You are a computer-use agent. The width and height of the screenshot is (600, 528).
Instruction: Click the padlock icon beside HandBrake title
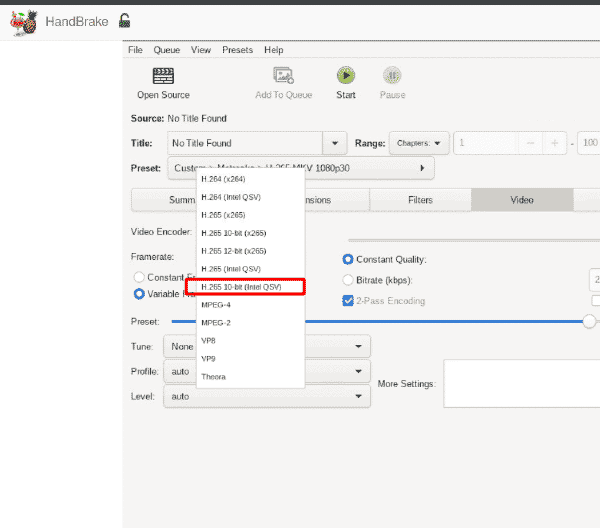[x=124, y=21]
